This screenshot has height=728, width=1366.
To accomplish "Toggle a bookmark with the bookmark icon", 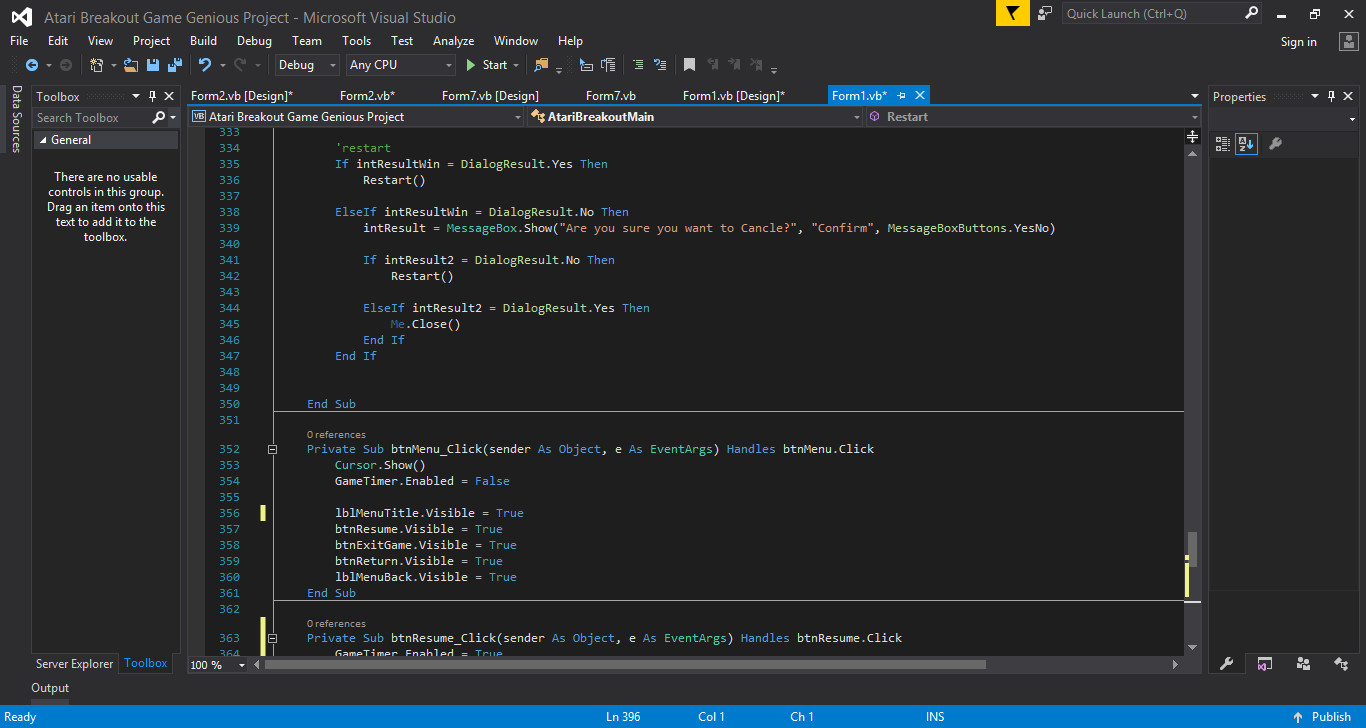I will pyautogui.click(x=690, y=65).
